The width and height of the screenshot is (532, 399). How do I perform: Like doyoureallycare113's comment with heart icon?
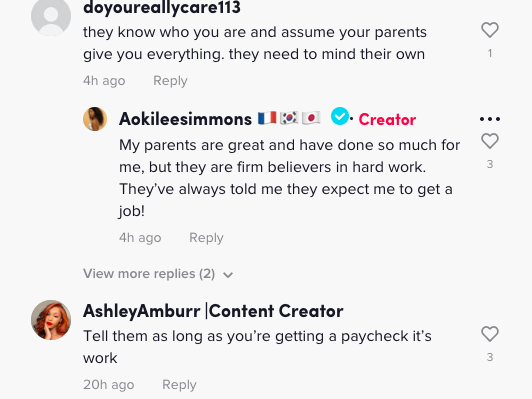click(490, 30)
